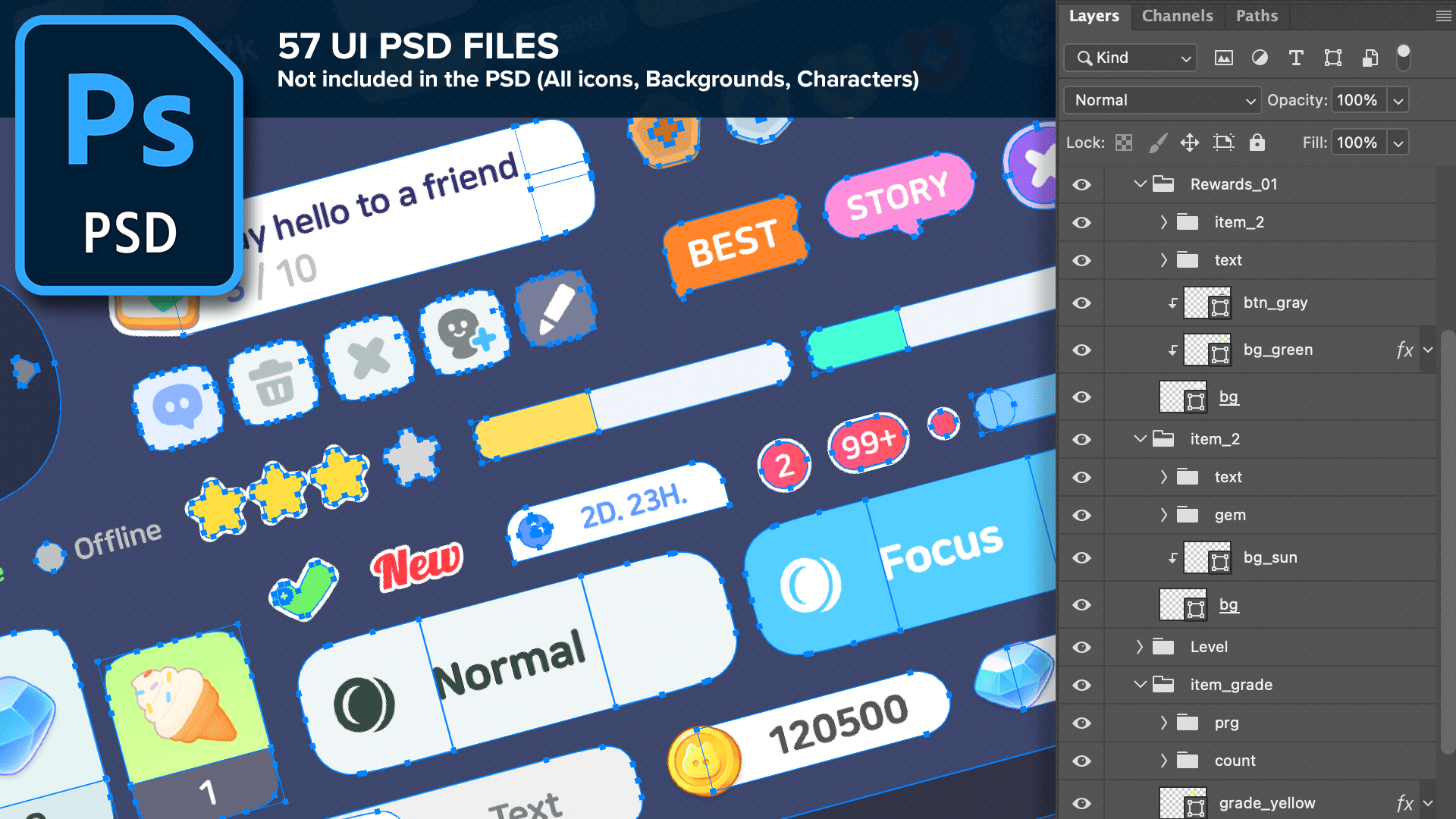The width and height of the screenshot is (1456, 819).
Task: Toggle layer filtering on/off switch
Action: (x=1404, y=56)
